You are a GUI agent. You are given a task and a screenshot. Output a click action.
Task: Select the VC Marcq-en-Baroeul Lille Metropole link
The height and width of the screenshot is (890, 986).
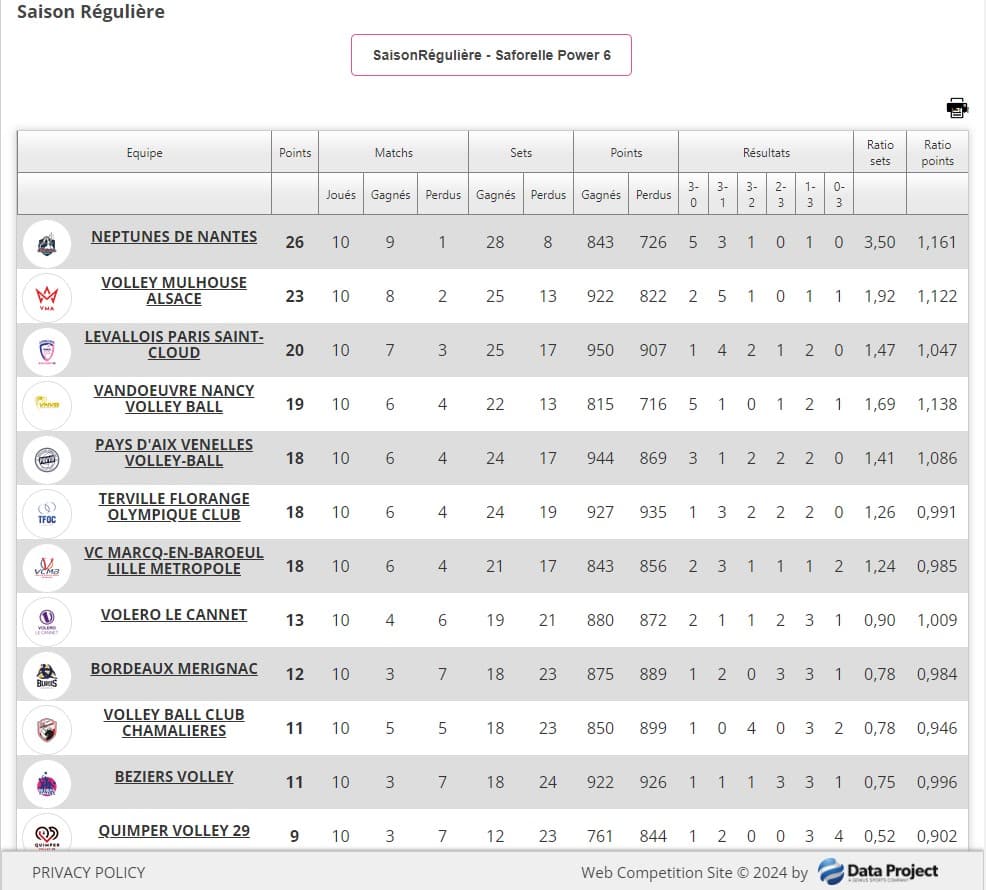click(174, 561)
